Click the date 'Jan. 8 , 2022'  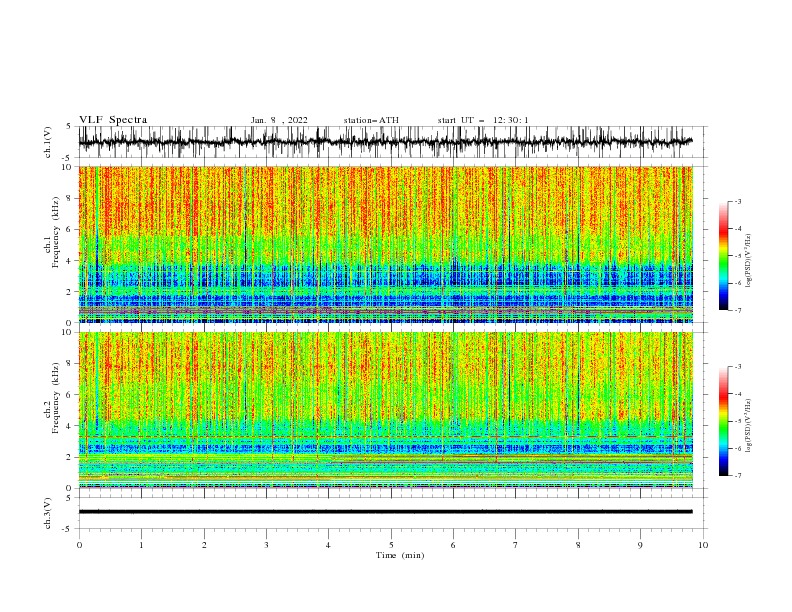(x=279, y=120)
